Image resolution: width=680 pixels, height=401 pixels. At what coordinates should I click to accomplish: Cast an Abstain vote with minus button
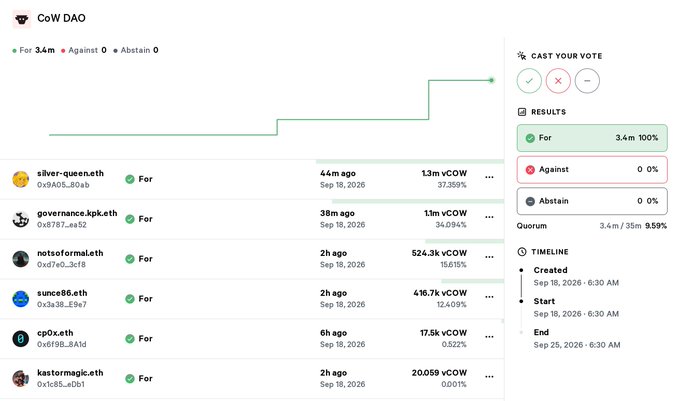point(587,81)
